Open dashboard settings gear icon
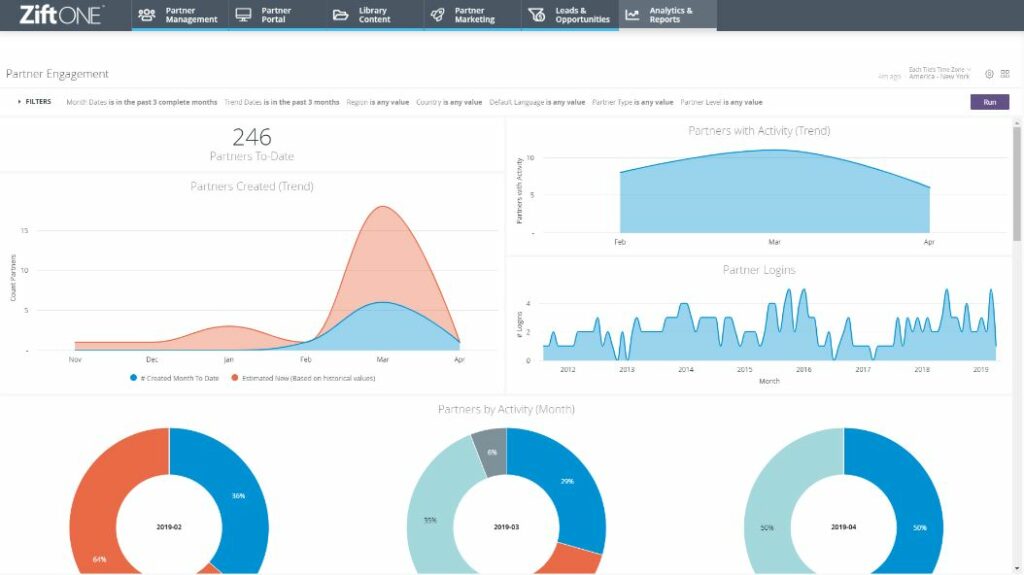This screenshot has height=575, width=1024. coord(989,74)
